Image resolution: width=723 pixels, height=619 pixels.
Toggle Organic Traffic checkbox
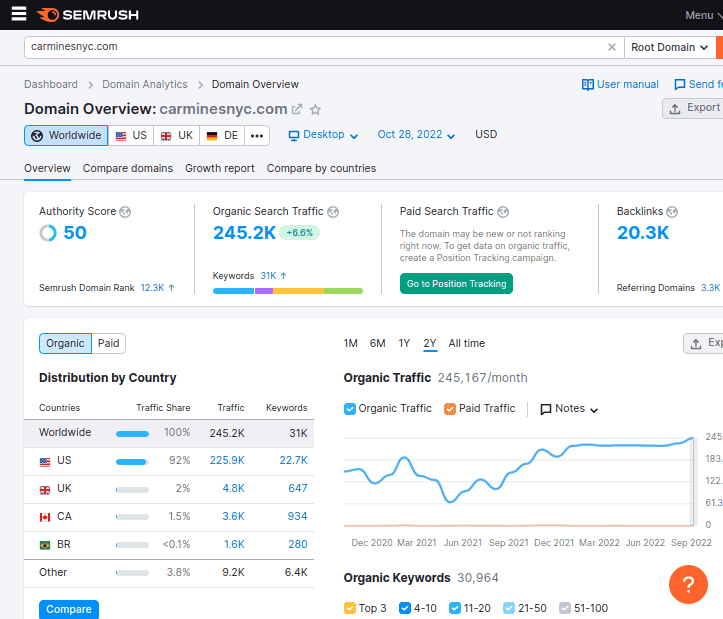pos(350,409)
